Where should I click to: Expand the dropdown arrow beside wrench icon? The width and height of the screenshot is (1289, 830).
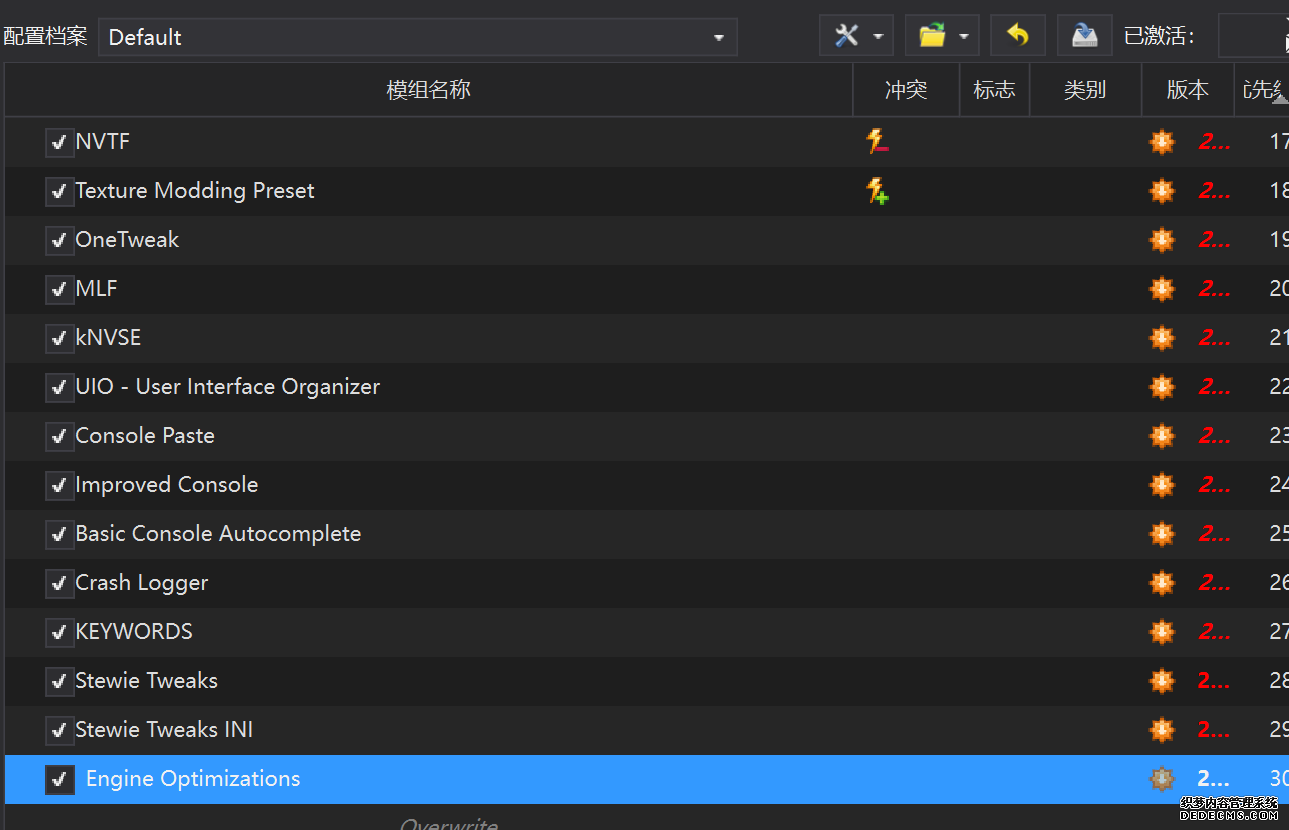click(878, 37)
